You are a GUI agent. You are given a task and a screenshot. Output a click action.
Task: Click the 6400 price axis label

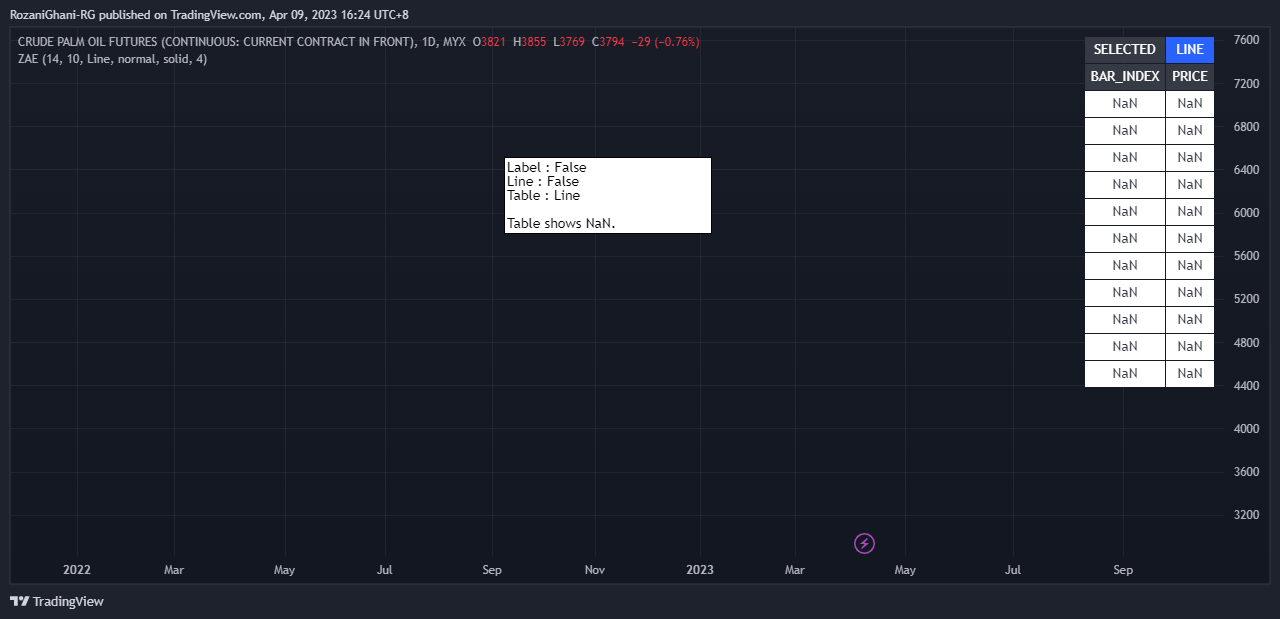point(1247,170)
